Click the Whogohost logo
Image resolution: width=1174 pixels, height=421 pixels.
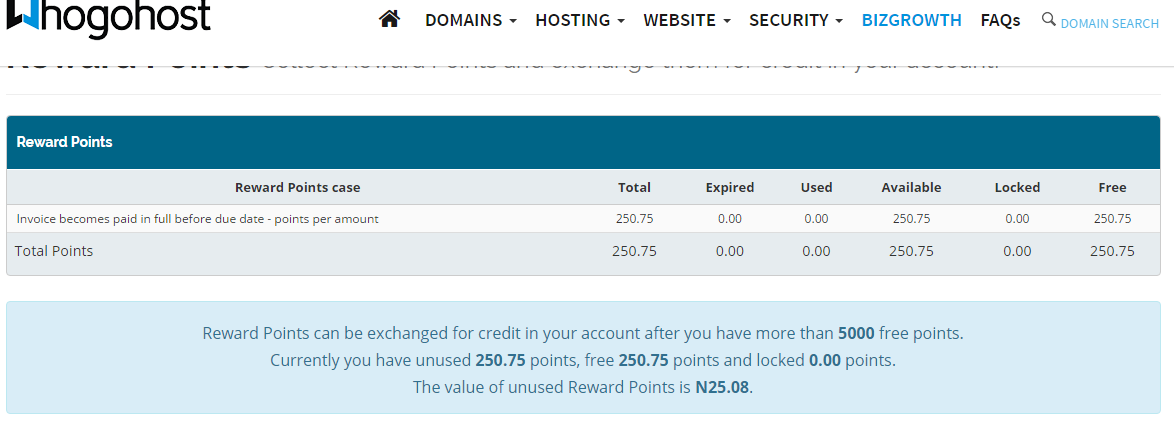point(109,17)
